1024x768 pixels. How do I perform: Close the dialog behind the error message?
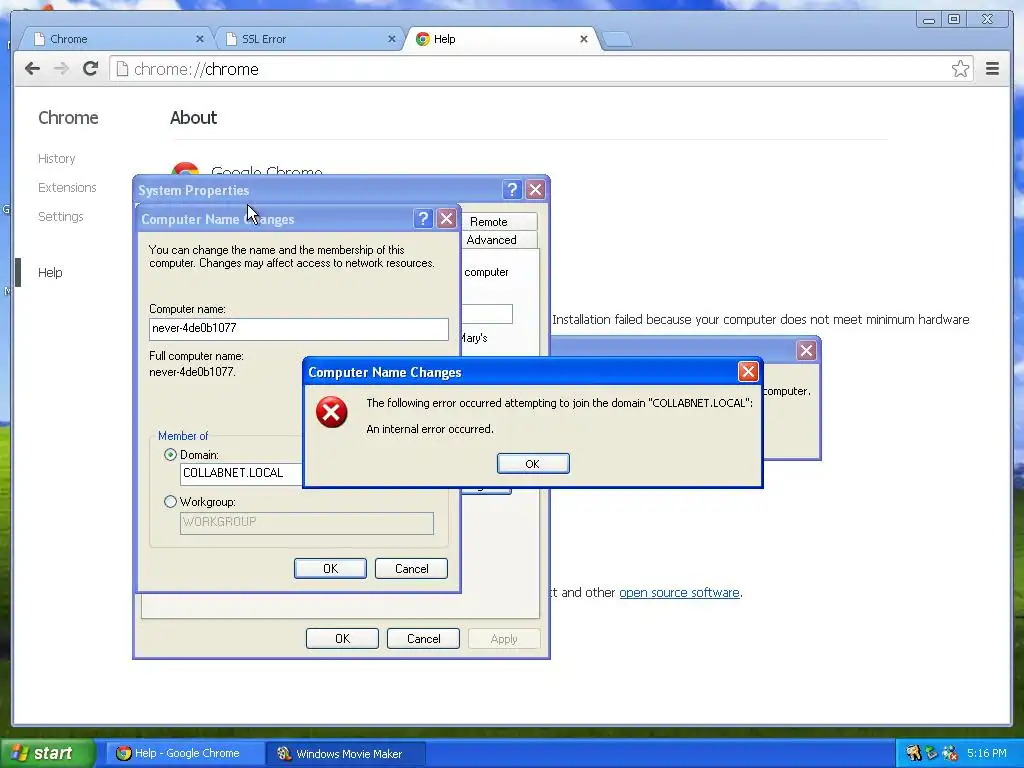tap(807, 351)
